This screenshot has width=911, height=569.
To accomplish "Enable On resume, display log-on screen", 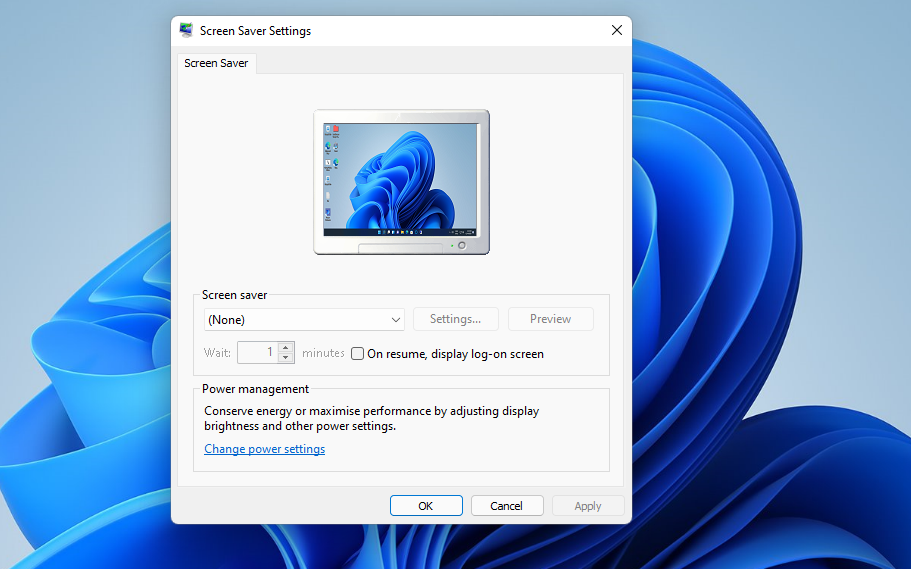I will point(358,353).
